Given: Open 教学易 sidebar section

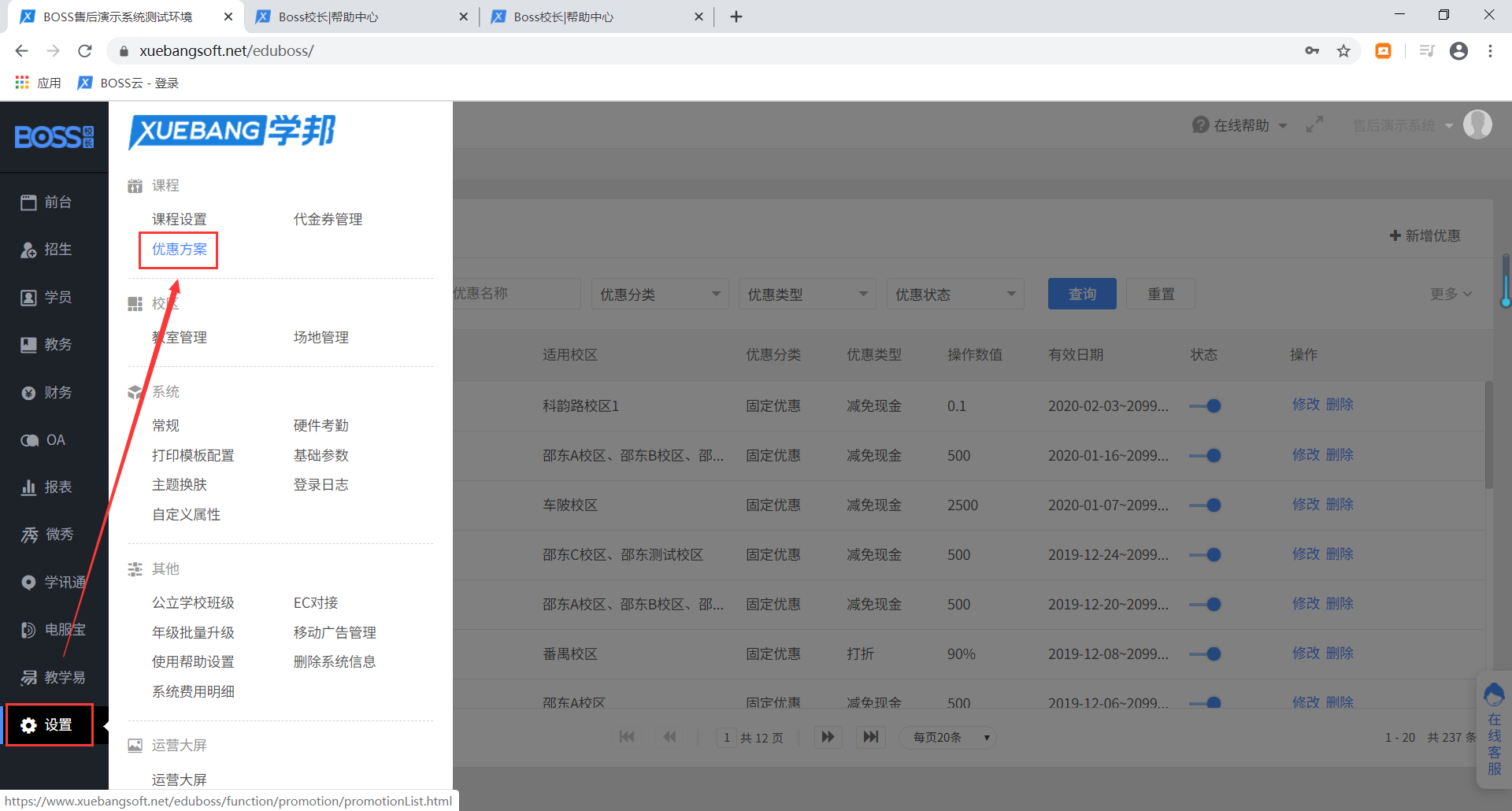Looking at the screenshot, I should (54, 677).
